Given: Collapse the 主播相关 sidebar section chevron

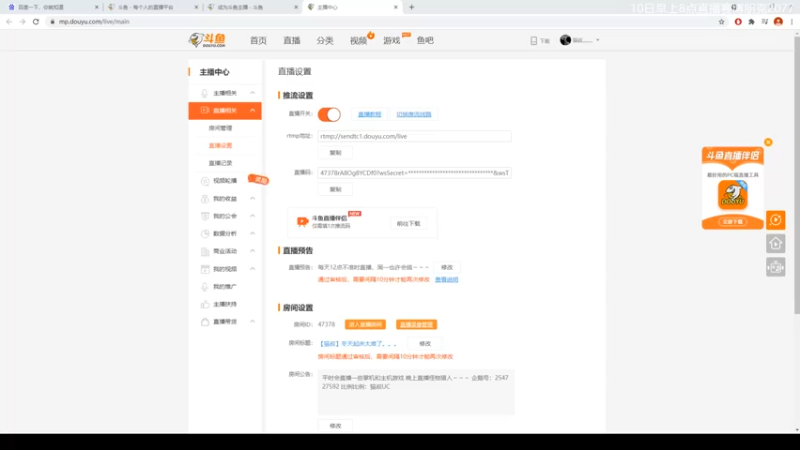Looking at the screenshot, I should tap(253, 93).
